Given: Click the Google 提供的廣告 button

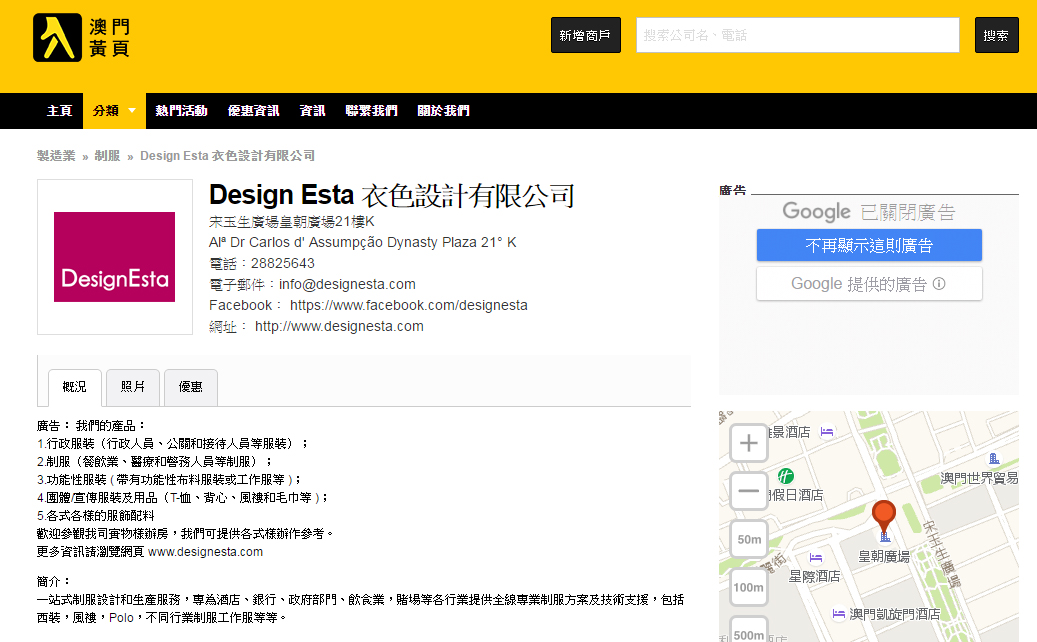Looking at the screenshot, I should (x=869, y=284).
